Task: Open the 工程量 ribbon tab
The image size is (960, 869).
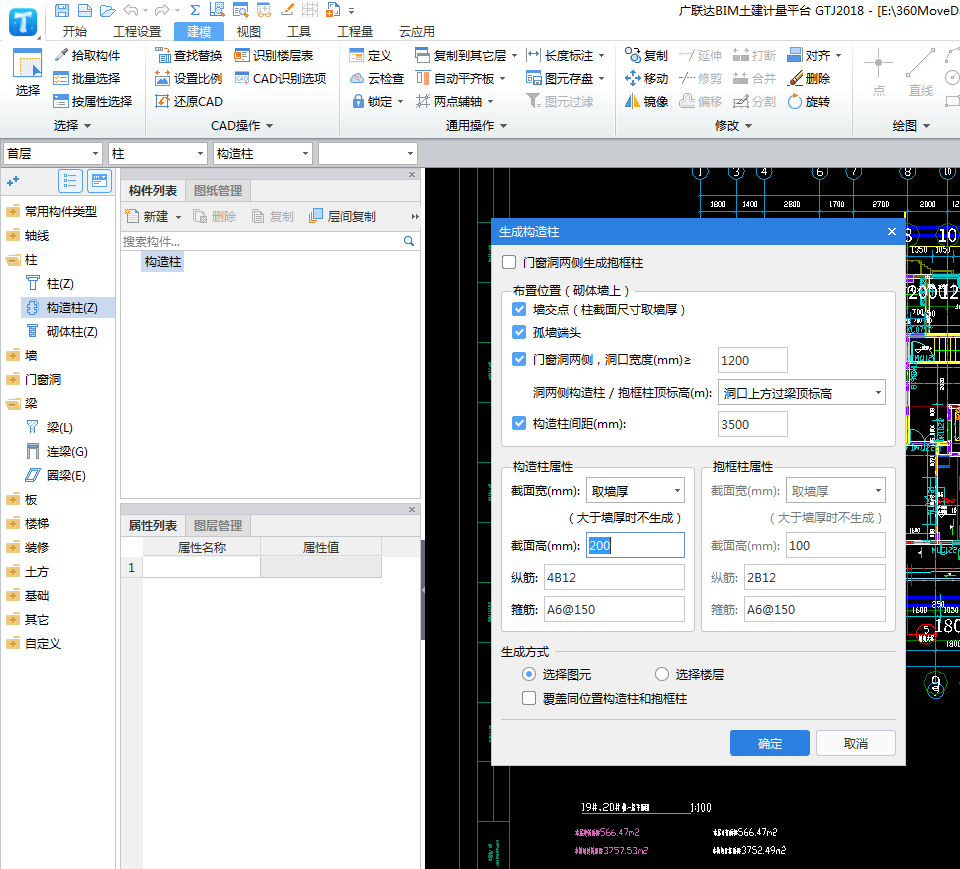Action: tap(355, 32)
